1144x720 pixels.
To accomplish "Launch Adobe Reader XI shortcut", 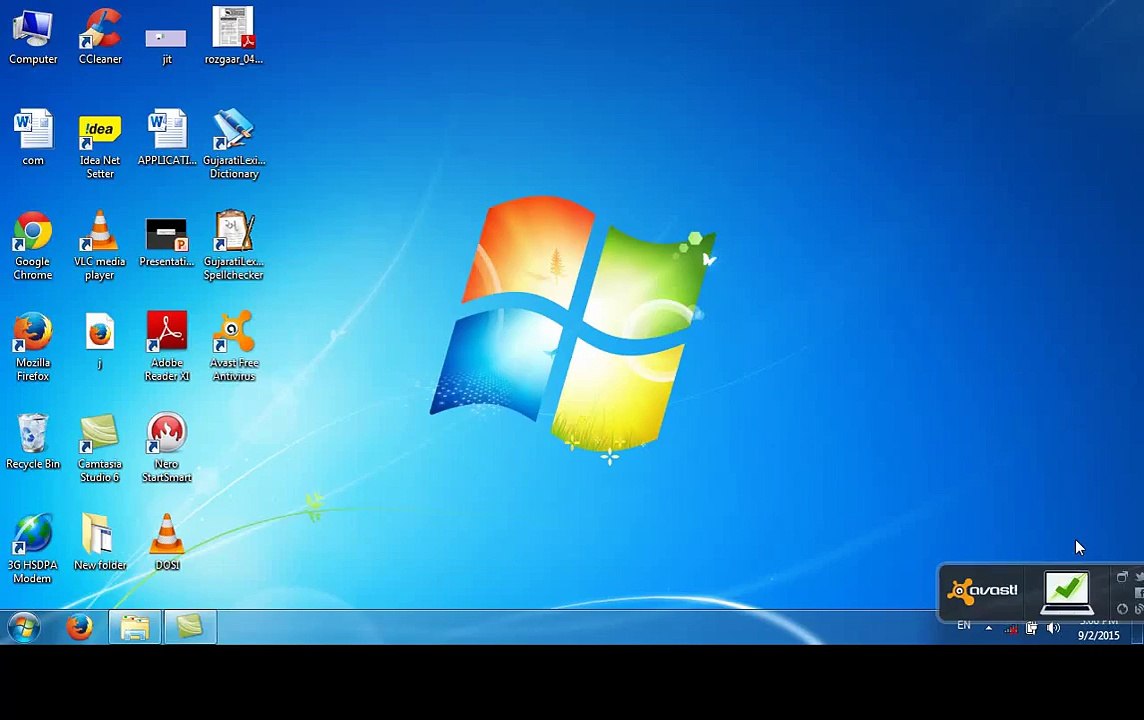I will pos(167,347).
